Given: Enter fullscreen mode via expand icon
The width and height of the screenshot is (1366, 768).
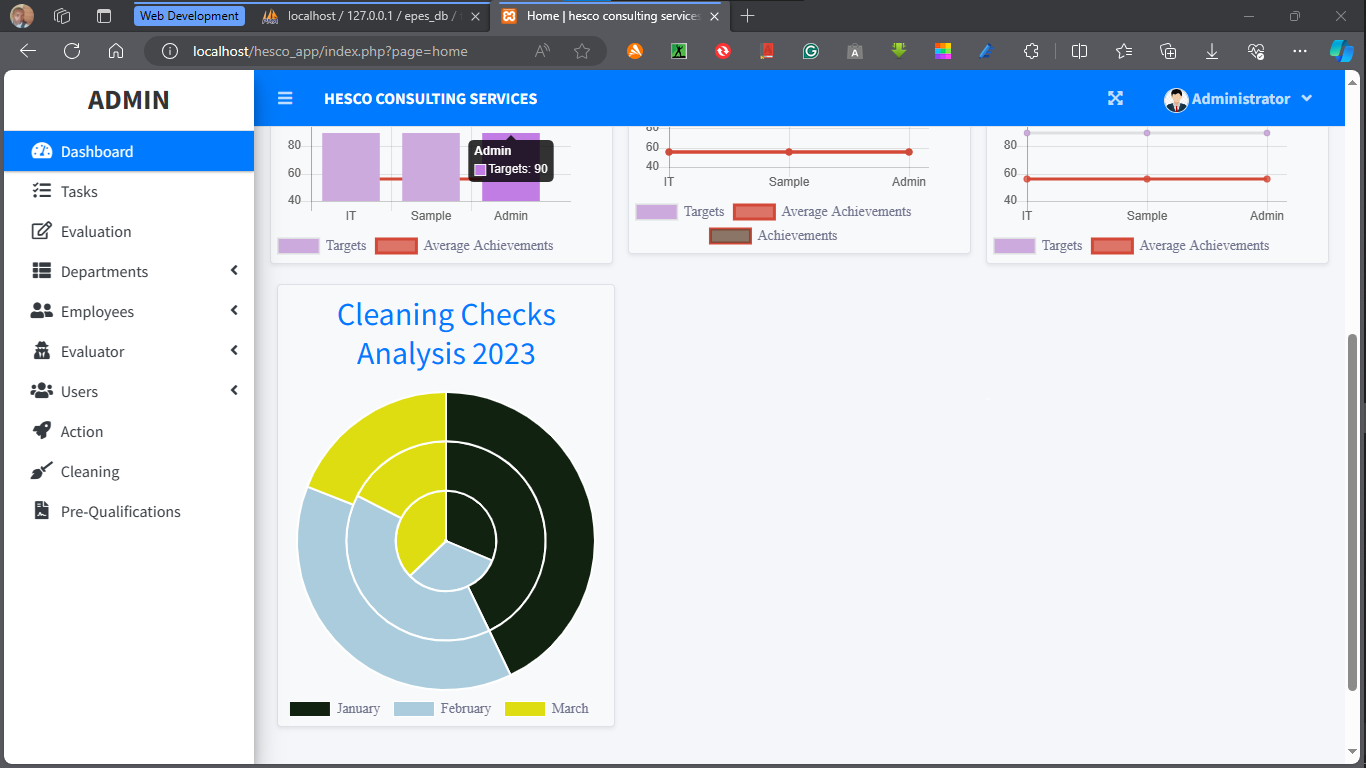Looking at the screenshot, I should [1115, 98].
